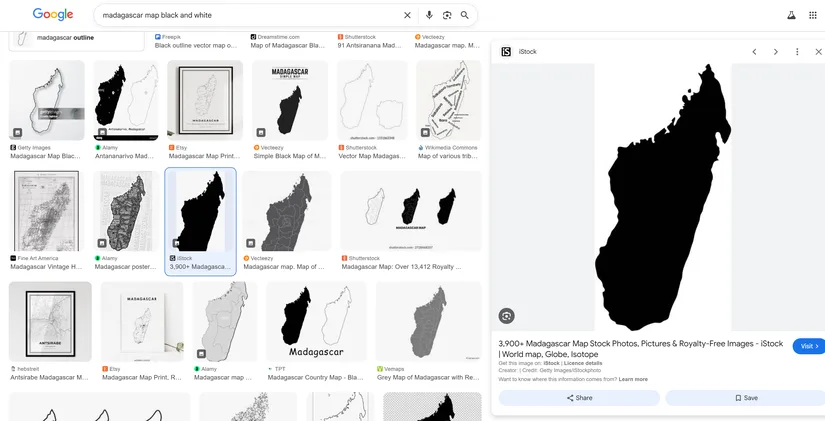Click 'Madagascar Vintage H...' caption
825x421 pixels.
pos(46,267)
